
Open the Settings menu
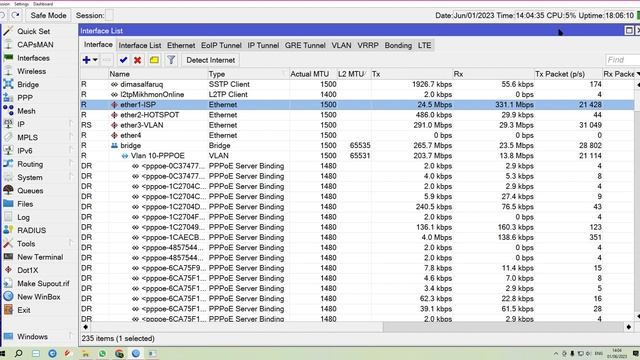coord(21,4)
